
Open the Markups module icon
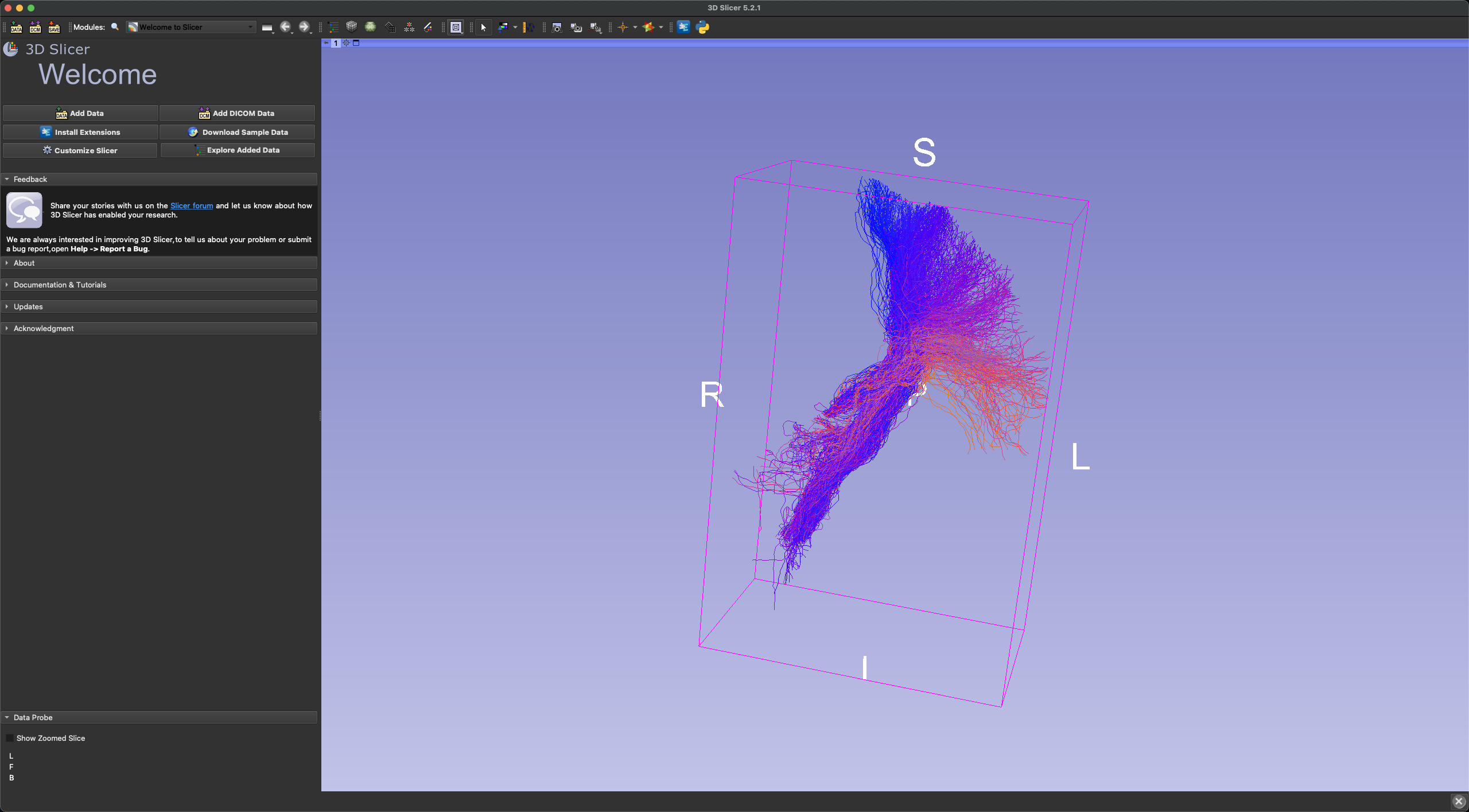[409, 27]
